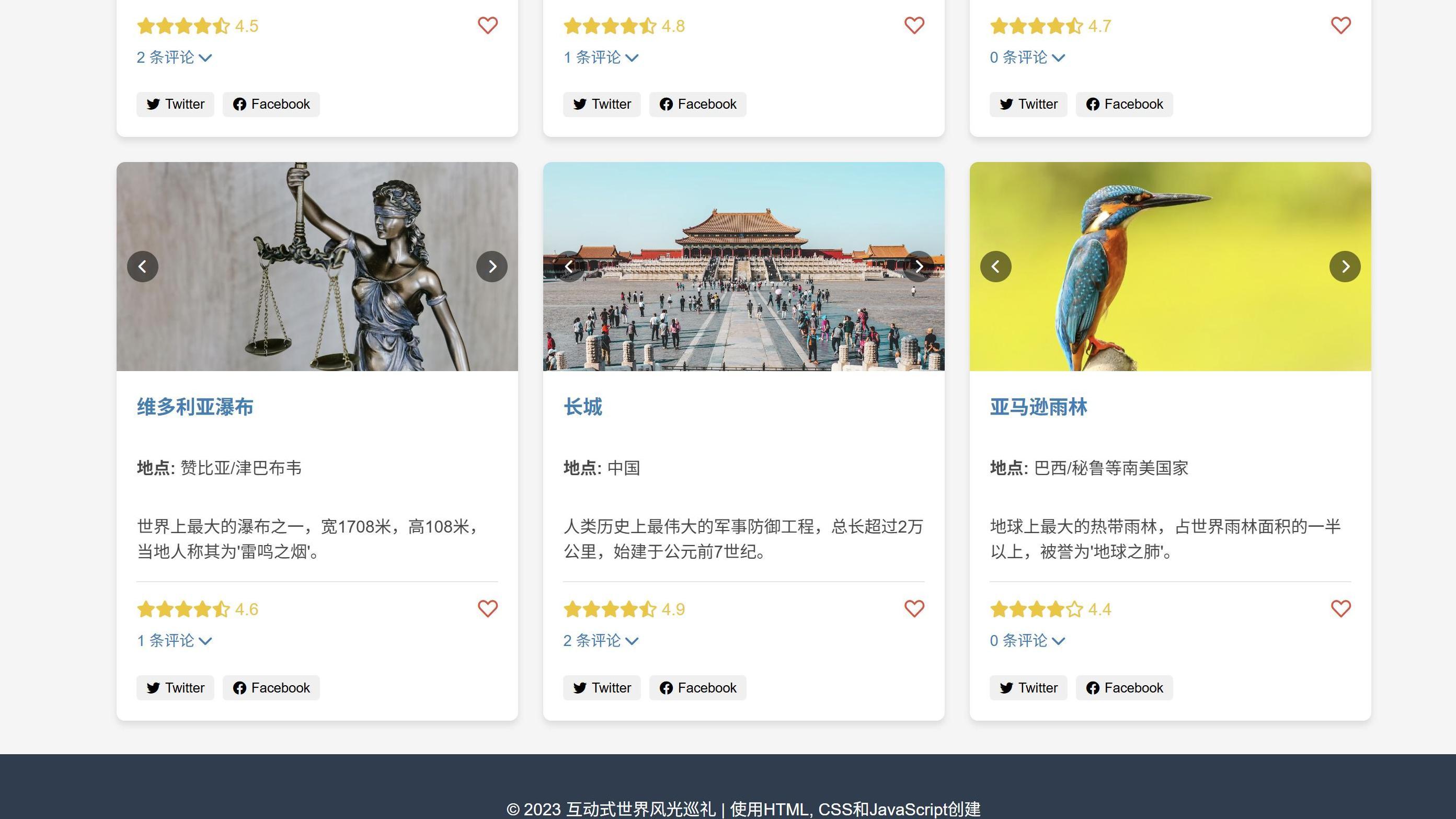Open the 维多利亚瀑布 card title link
Image resolution: width=1456 pixels, height=819 pixels.
click(194, 407)
